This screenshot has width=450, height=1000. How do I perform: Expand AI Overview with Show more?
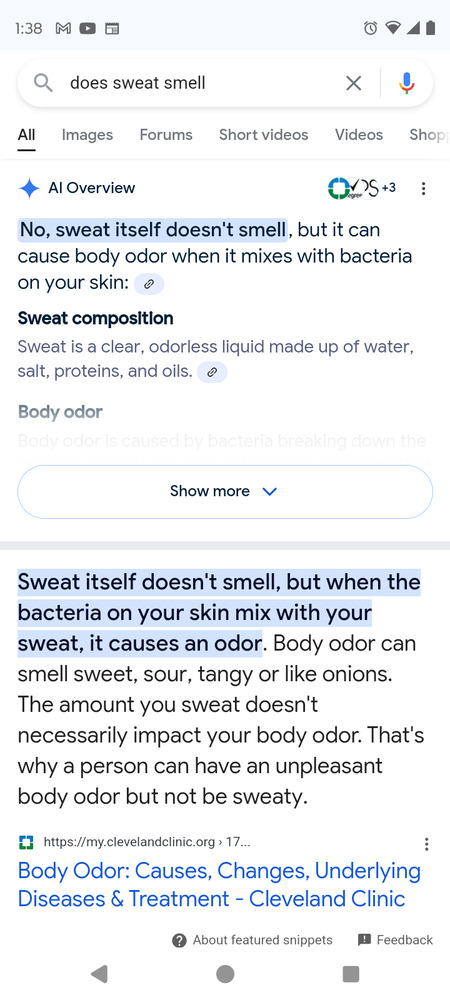click(x=225, y=492)
